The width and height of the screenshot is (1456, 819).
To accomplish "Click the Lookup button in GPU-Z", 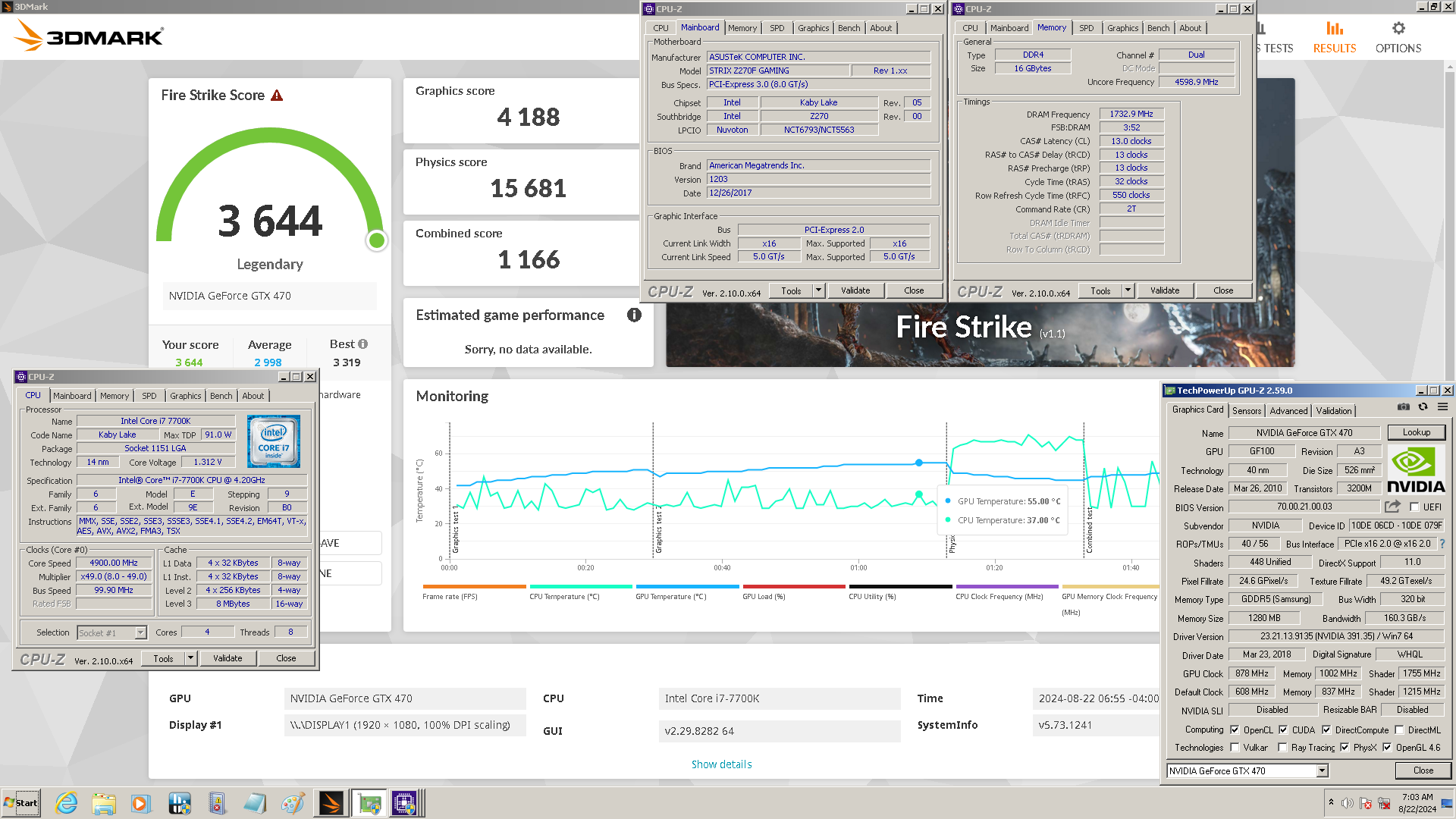I will point(1416,432).
